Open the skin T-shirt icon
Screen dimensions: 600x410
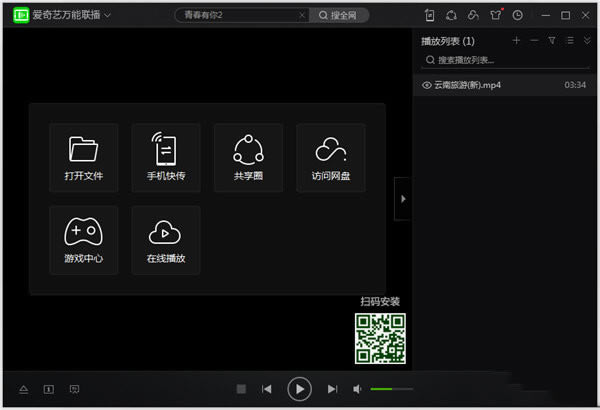496,15
